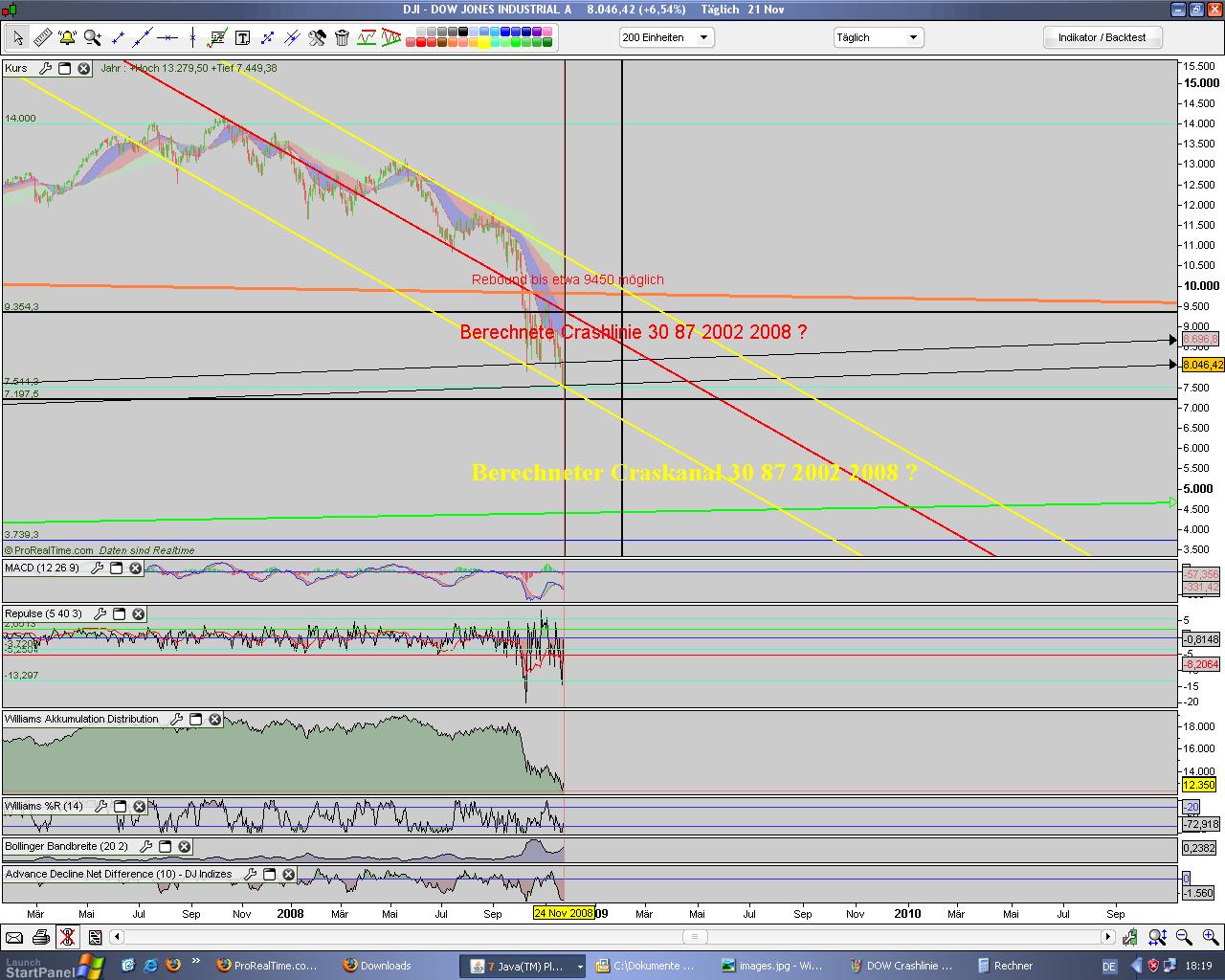Click the trash can delete objects icon
This screenshot has height=980, width=1225.
point(342,37)
